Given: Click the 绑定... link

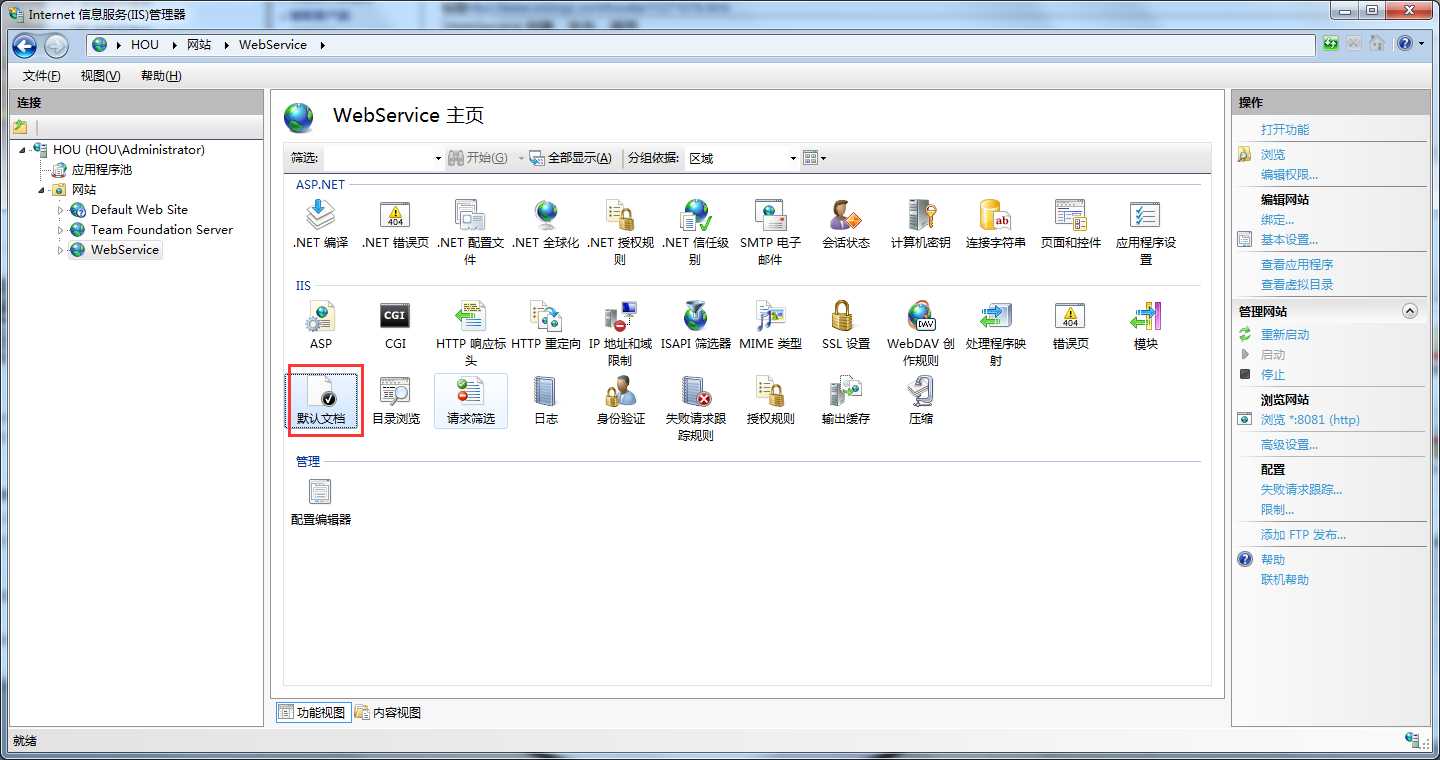Looking at the screenshot, I should [1277, 220].
